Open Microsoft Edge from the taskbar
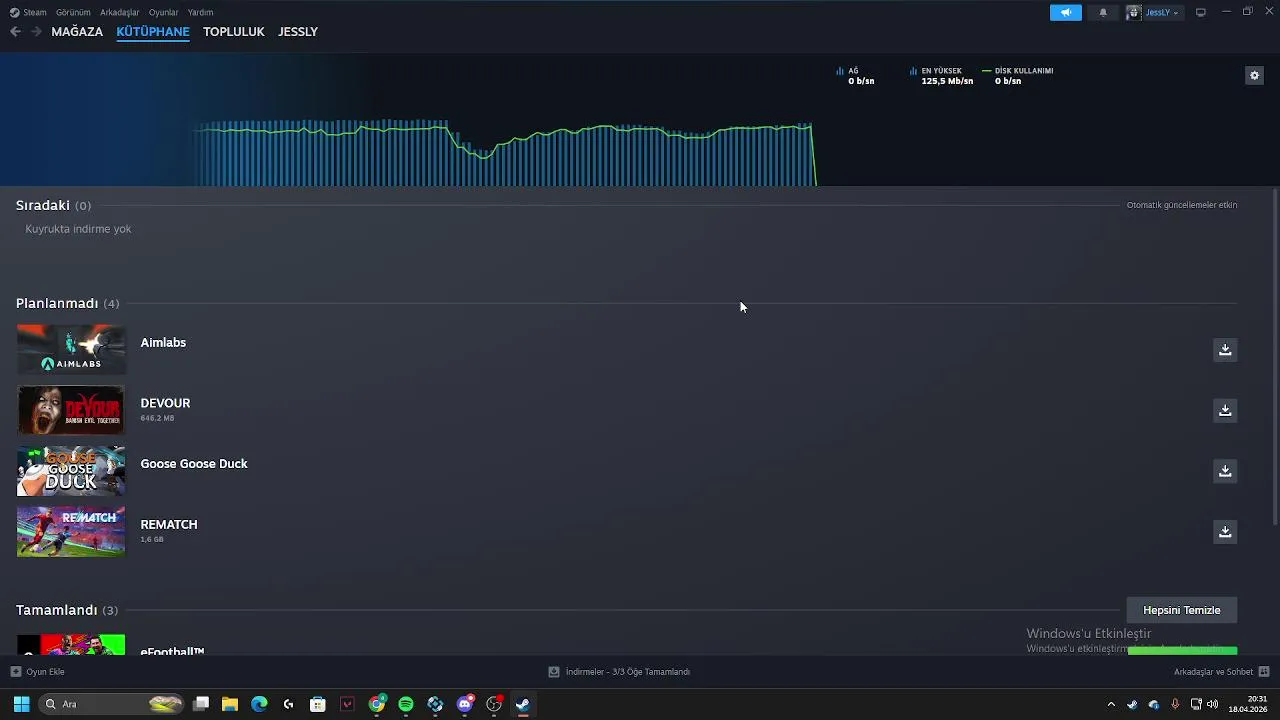Screen dimensions: 1280x720 point(259,704)
